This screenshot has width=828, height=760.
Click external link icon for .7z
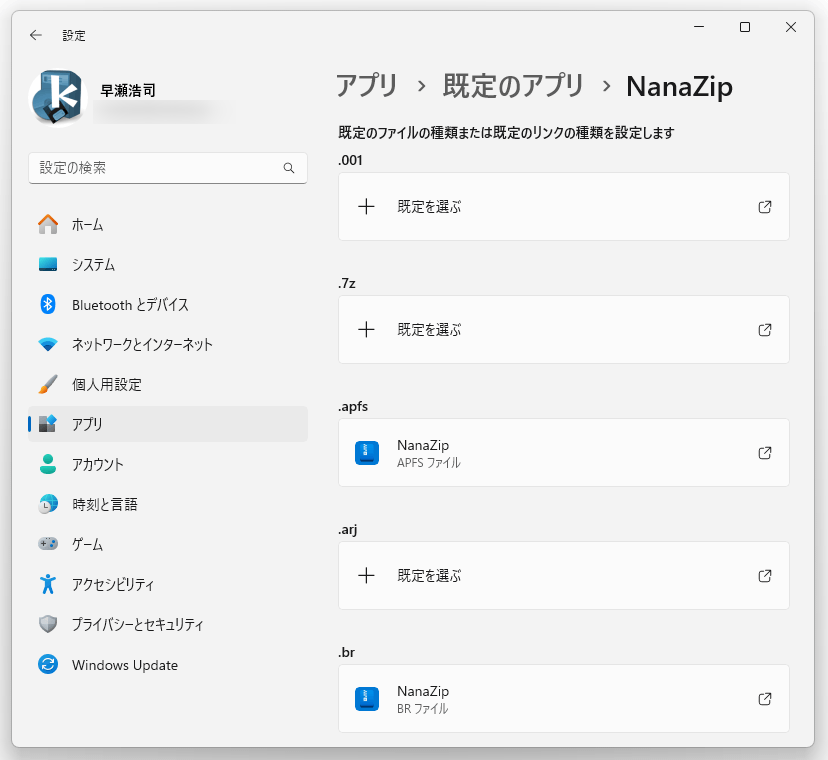pos(765,330)
